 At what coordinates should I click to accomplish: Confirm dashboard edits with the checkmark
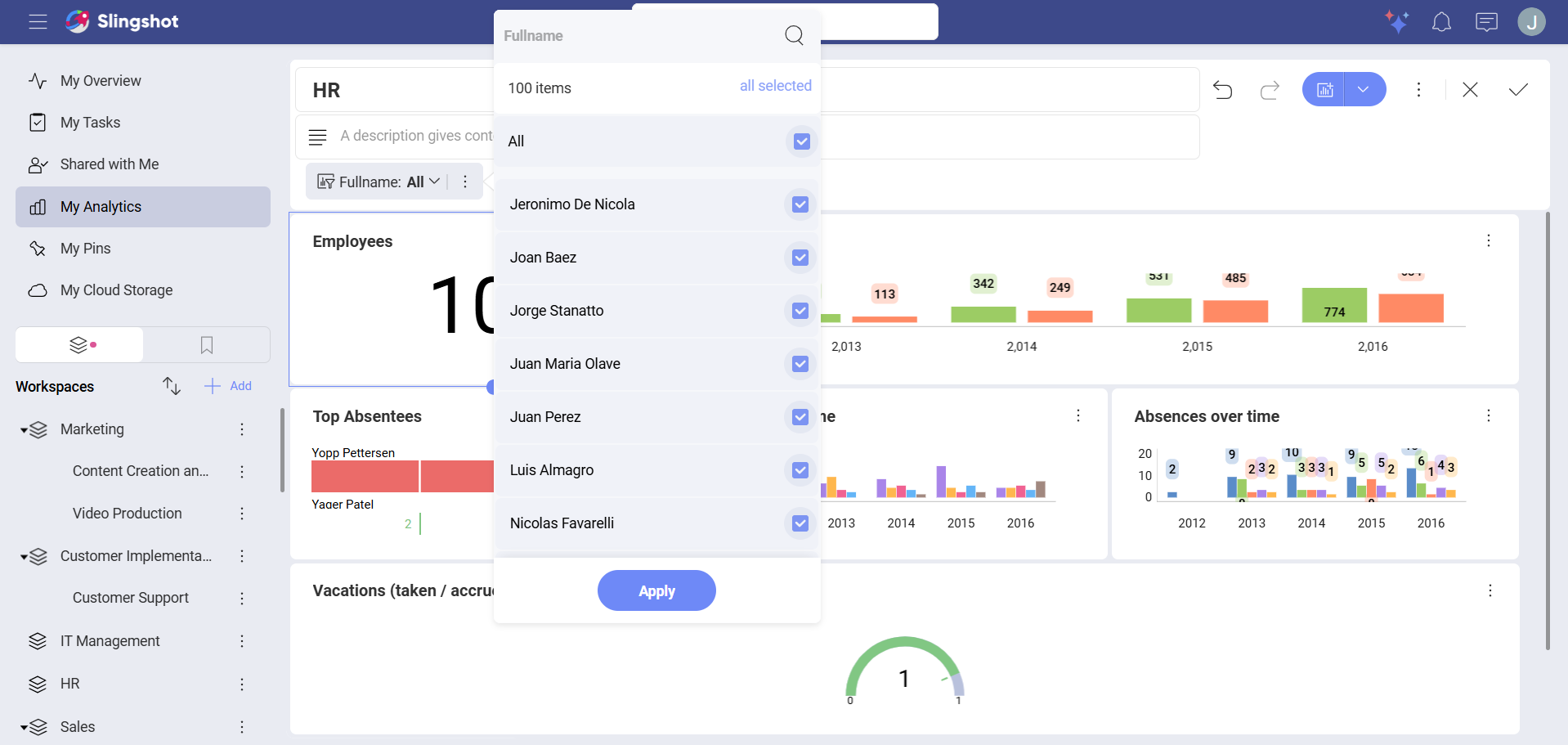coord(1518,90)
